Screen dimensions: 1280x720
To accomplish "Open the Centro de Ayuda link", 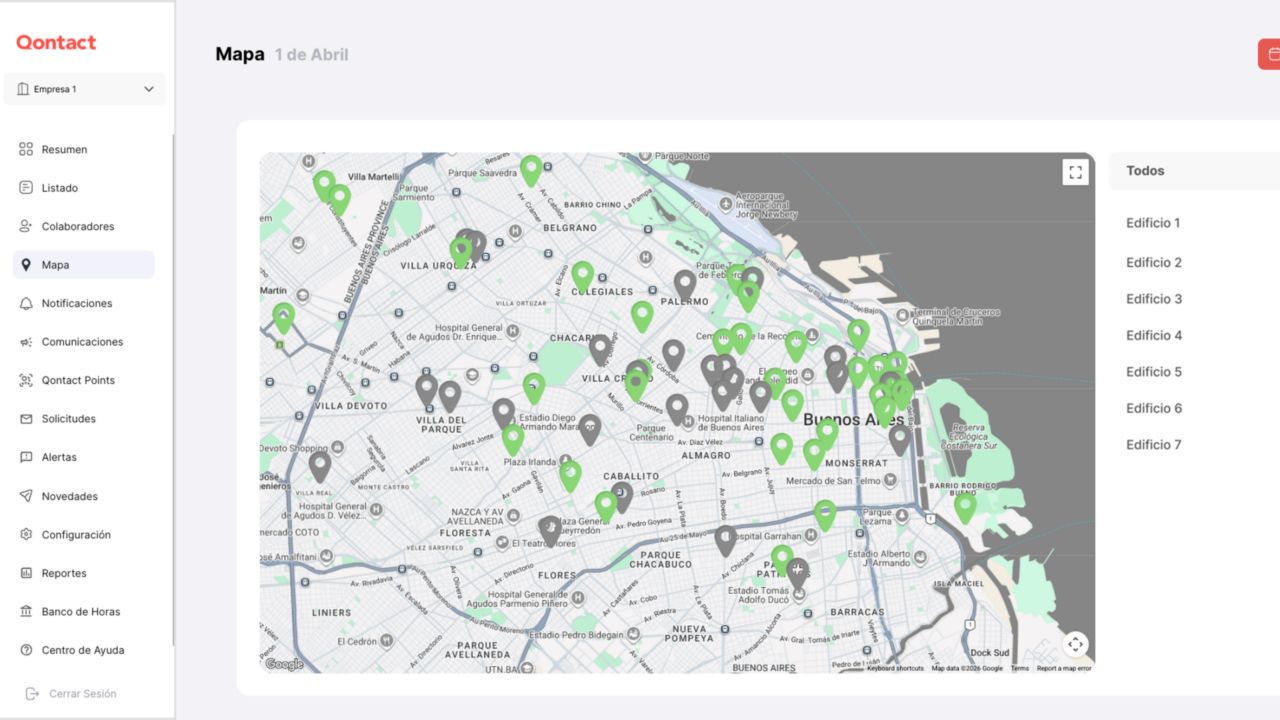I will click(82, 650).
